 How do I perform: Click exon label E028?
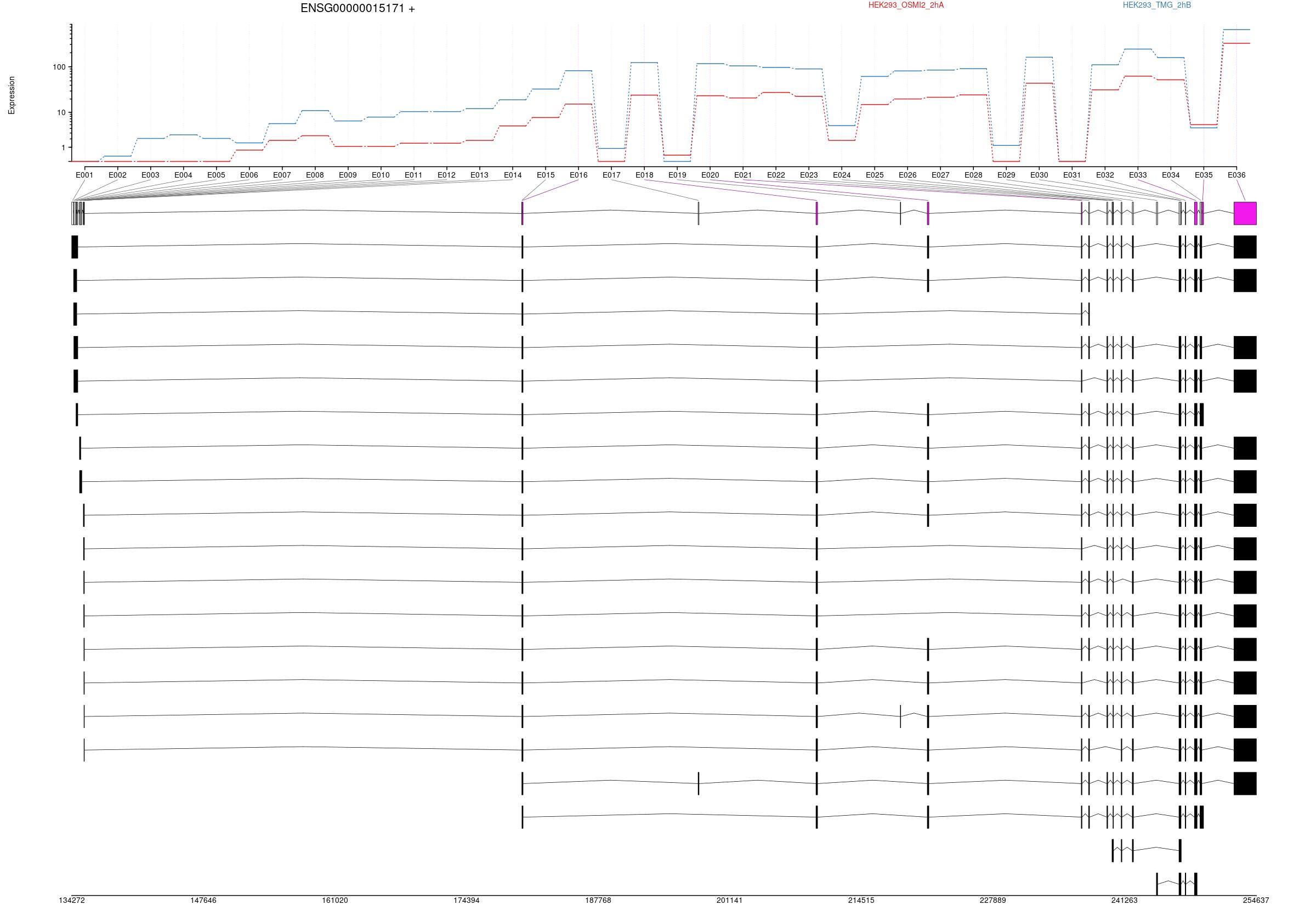[x=973, y=175]
